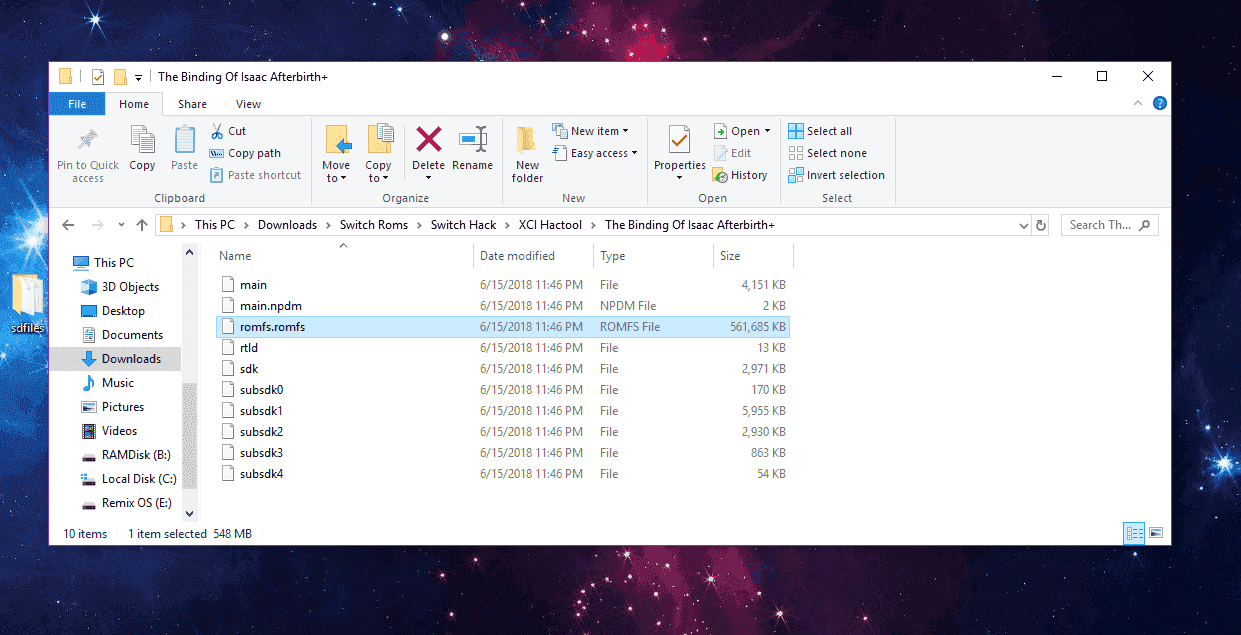1241x635 pixels.
Task: Select the rtld file
Action: coord(503,348)
